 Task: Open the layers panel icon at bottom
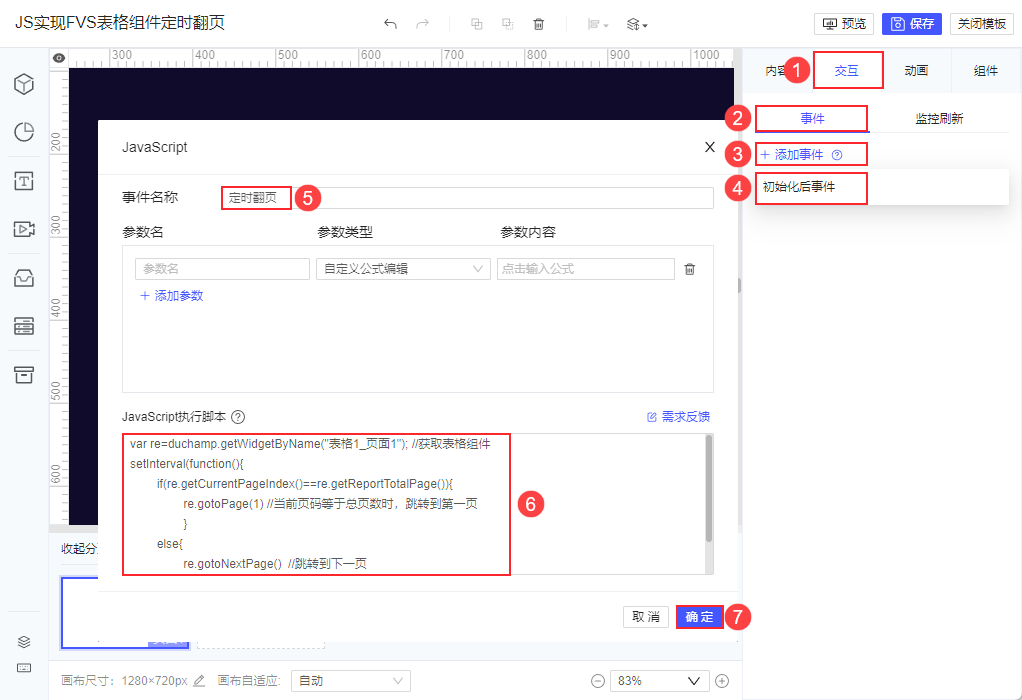point(24,642)
